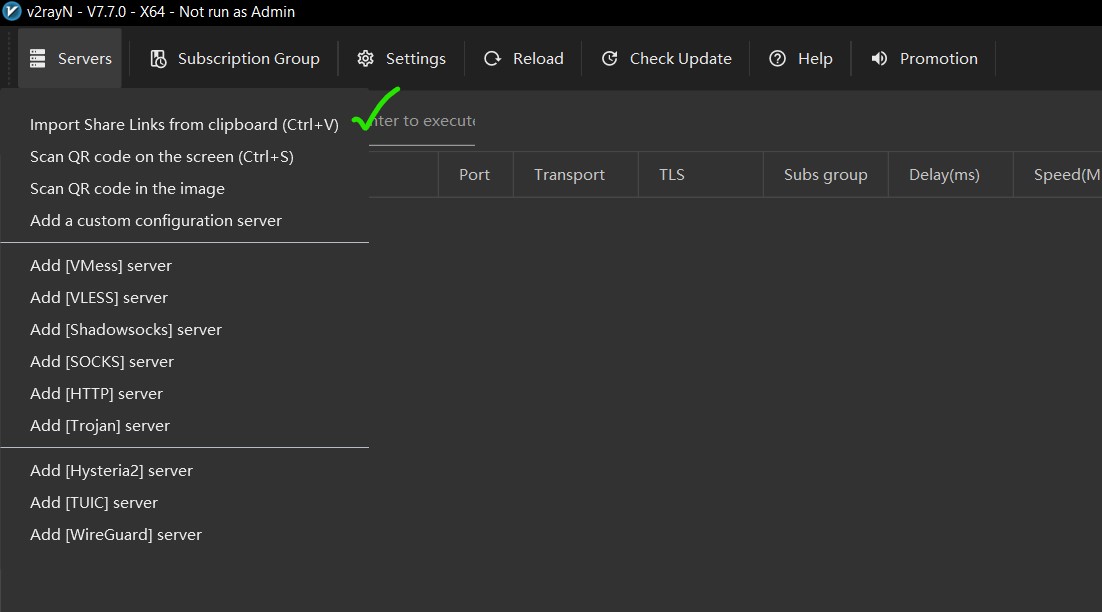The width and height of the screenshot is (1102, 612).
Task: Click the Reload circular arrow icon
Action: (x=492, y=59)
